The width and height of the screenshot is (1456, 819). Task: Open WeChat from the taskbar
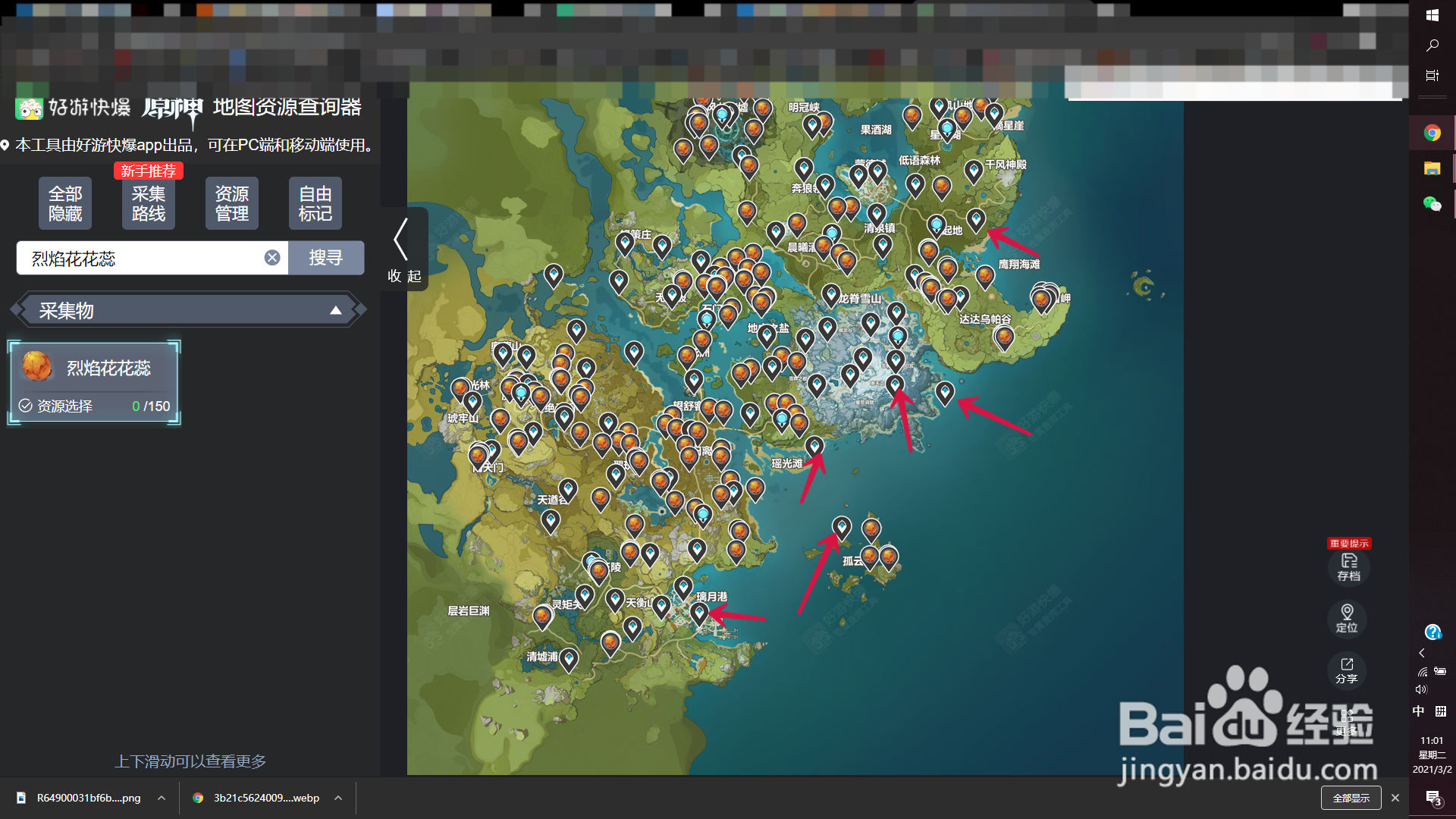[1432, 203]
